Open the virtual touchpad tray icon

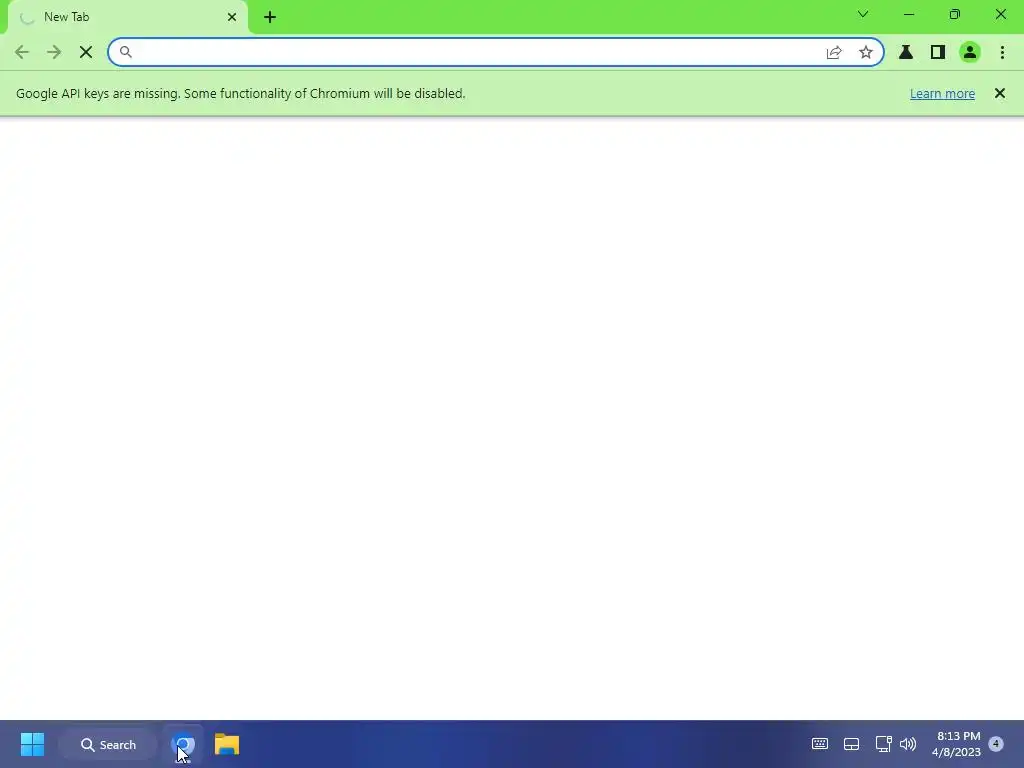(x=851, y=744)
